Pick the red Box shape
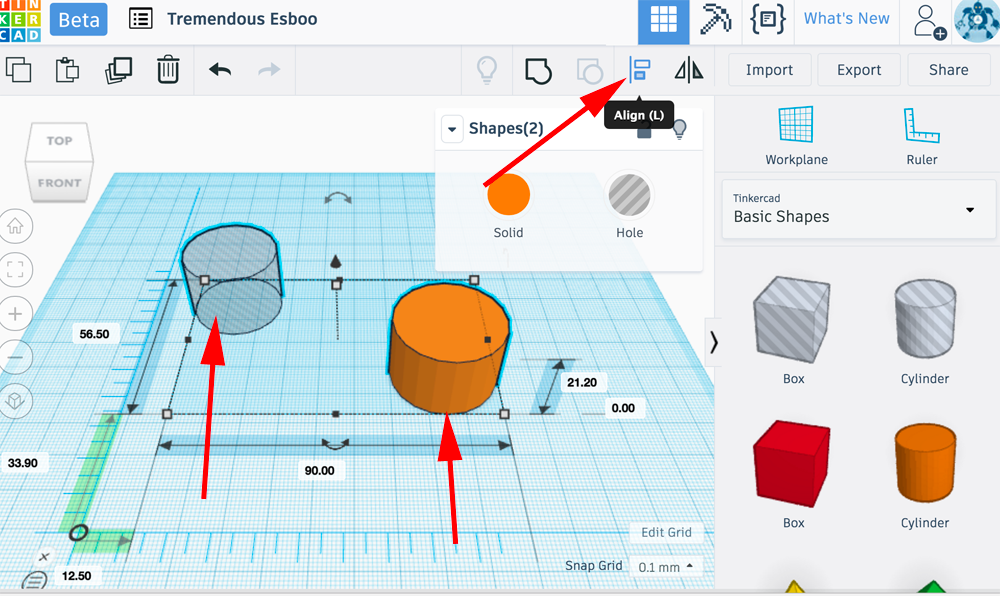 pyautogui.click(x=792, y=463)
